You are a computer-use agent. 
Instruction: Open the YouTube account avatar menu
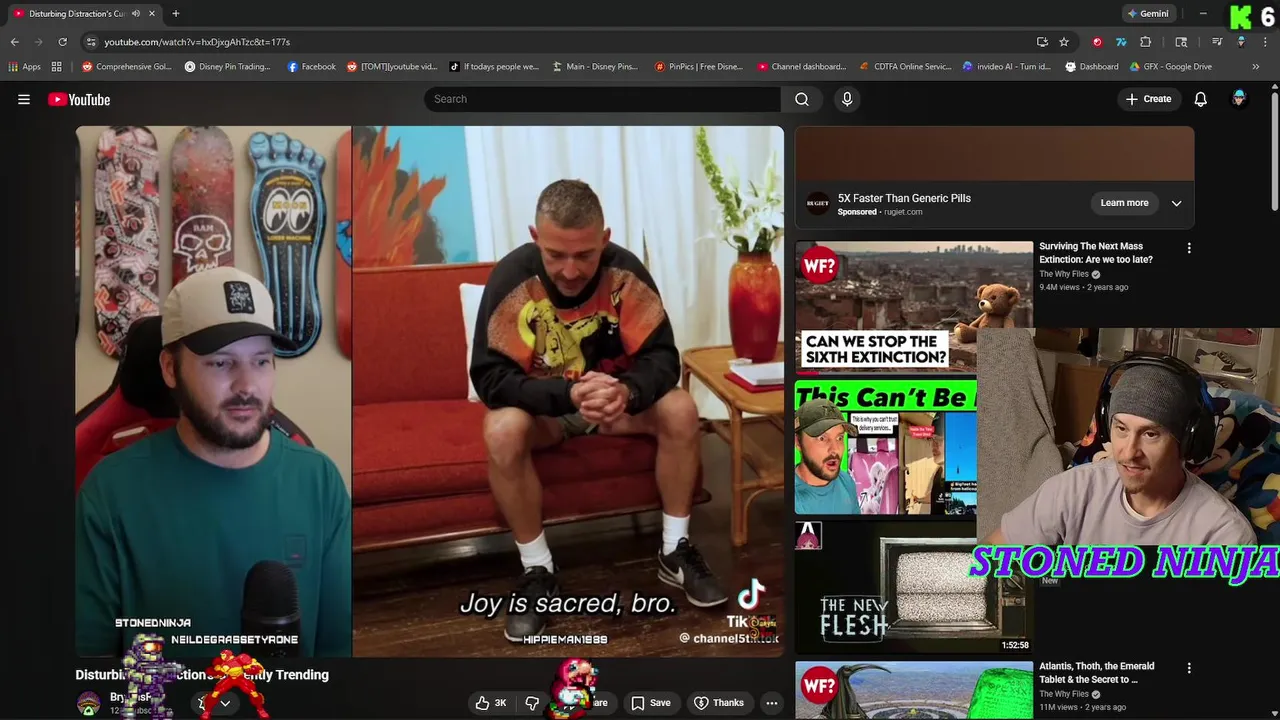(x=1239, y=99)
